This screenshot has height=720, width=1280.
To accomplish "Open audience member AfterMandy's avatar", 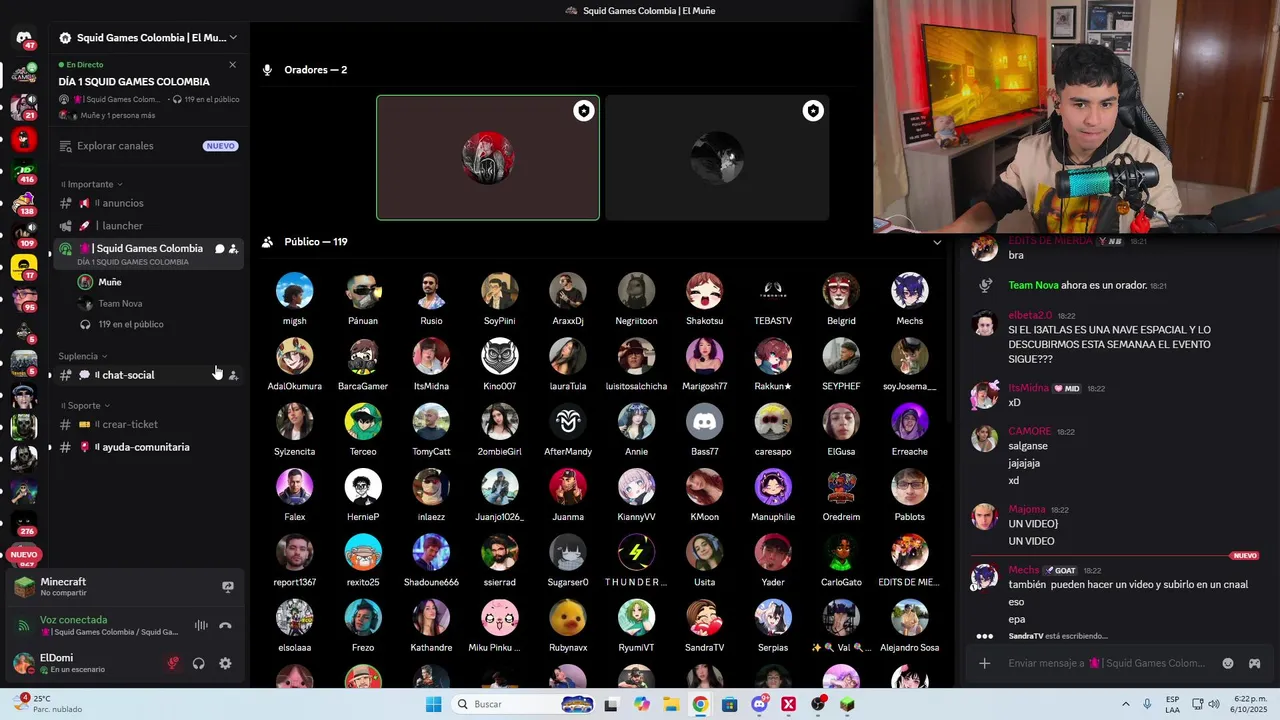I will 568,422.
